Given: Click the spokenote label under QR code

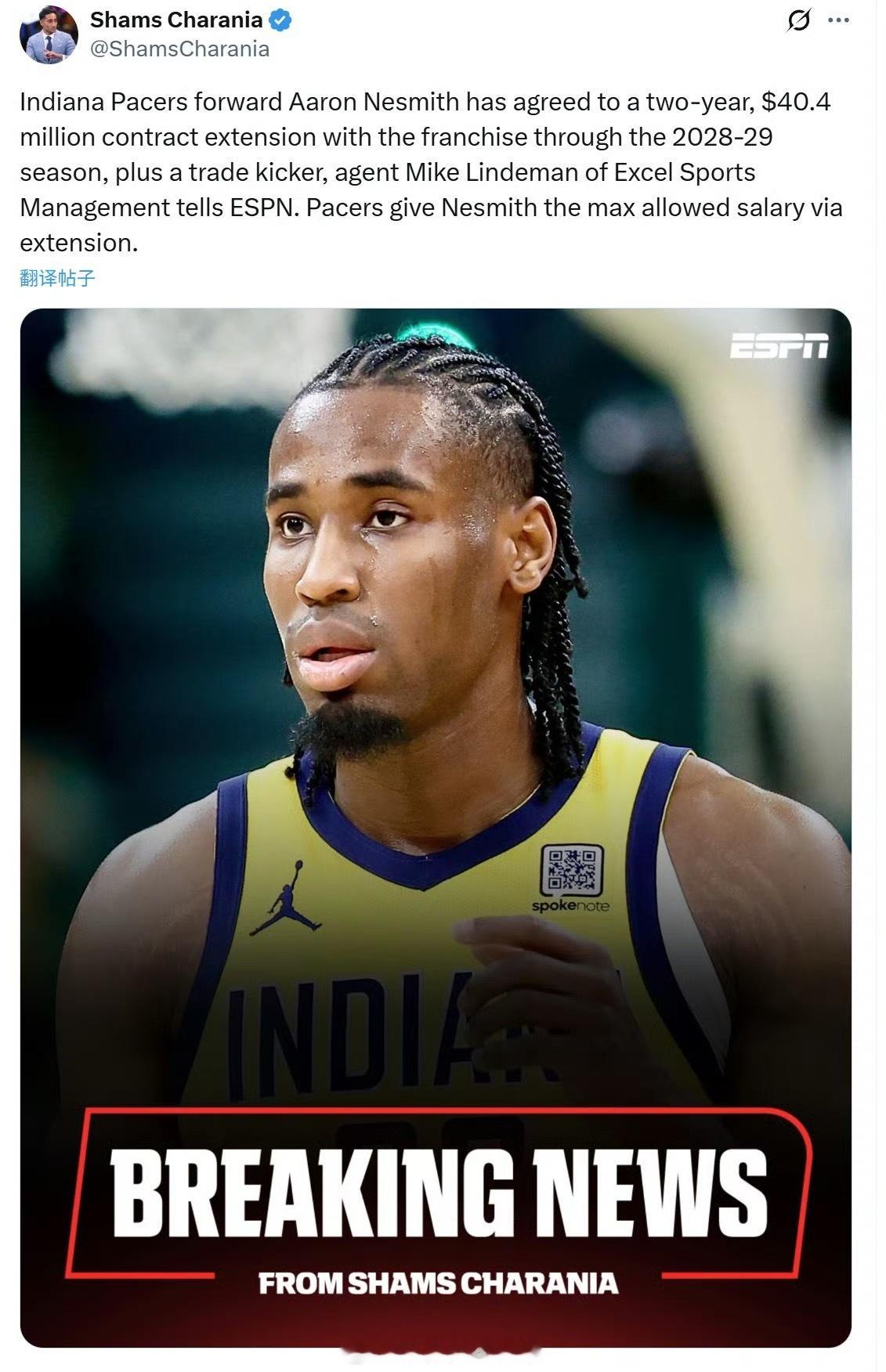Looking at the screenshot, I should pyautogui.click(x=570, y=906).
